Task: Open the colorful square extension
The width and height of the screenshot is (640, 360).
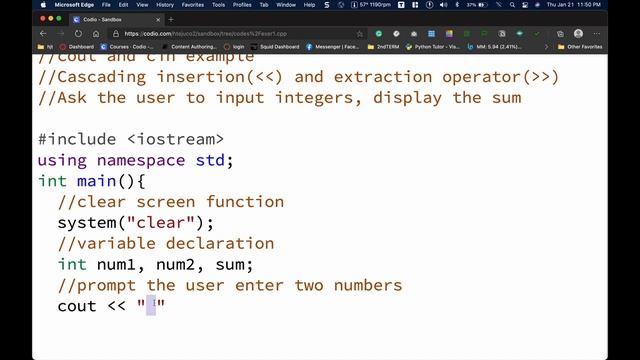Action: 449,33
